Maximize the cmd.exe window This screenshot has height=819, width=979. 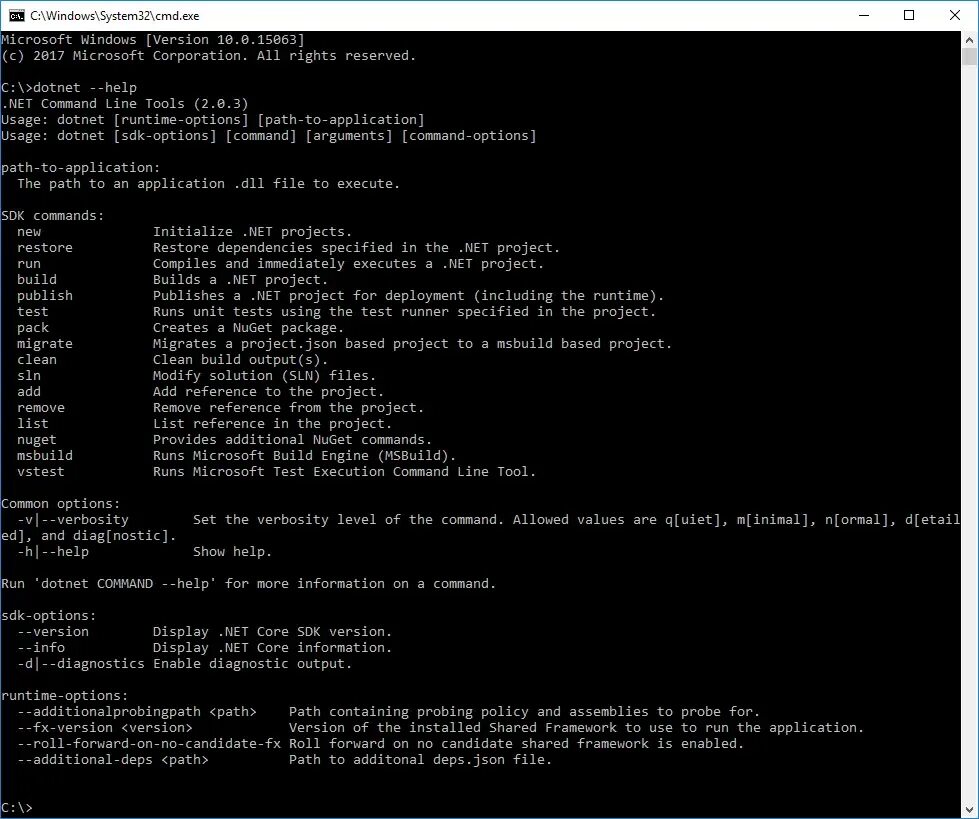909,16
